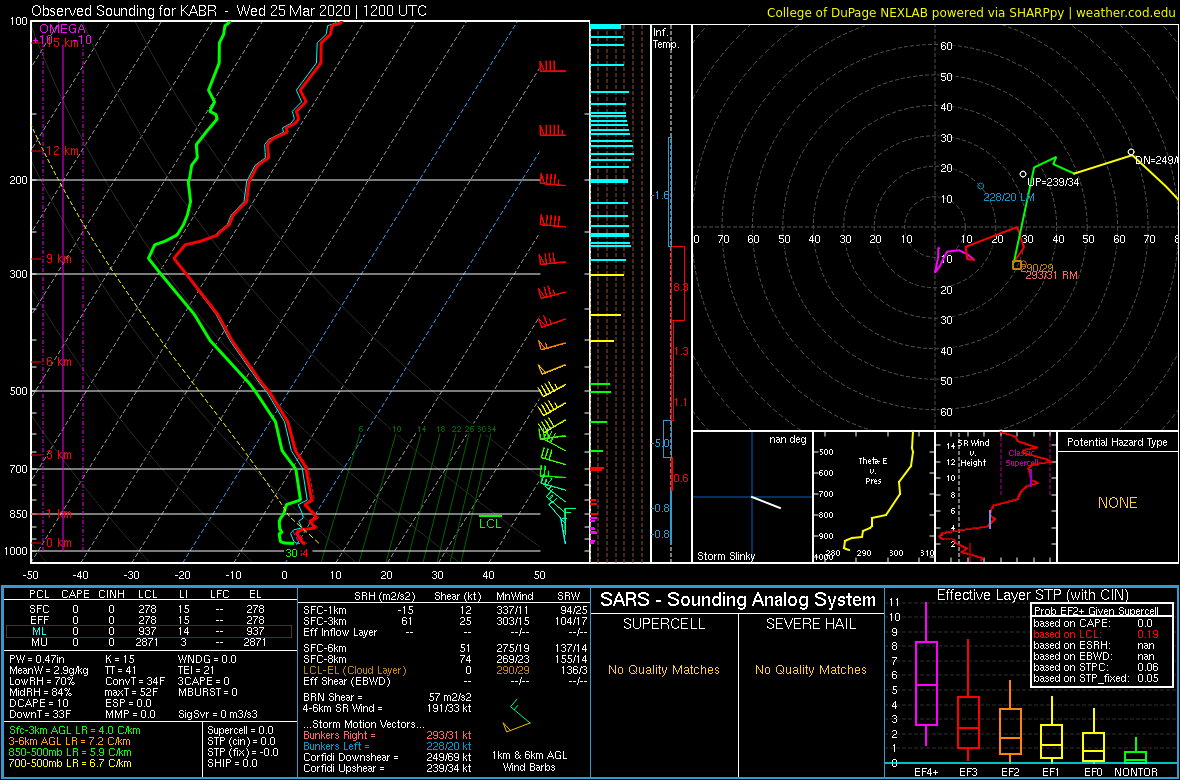
Task: Click the 'Supercell = 0.0' composite value
Action: 242,731
